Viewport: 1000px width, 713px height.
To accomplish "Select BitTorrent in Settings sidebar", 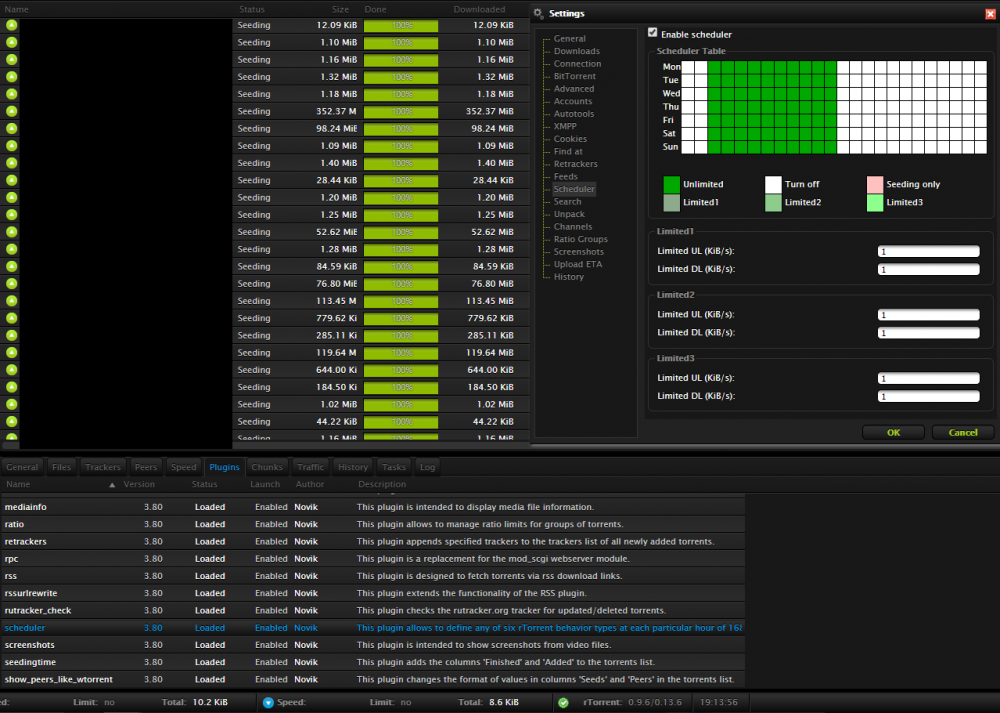I will 575,76.
